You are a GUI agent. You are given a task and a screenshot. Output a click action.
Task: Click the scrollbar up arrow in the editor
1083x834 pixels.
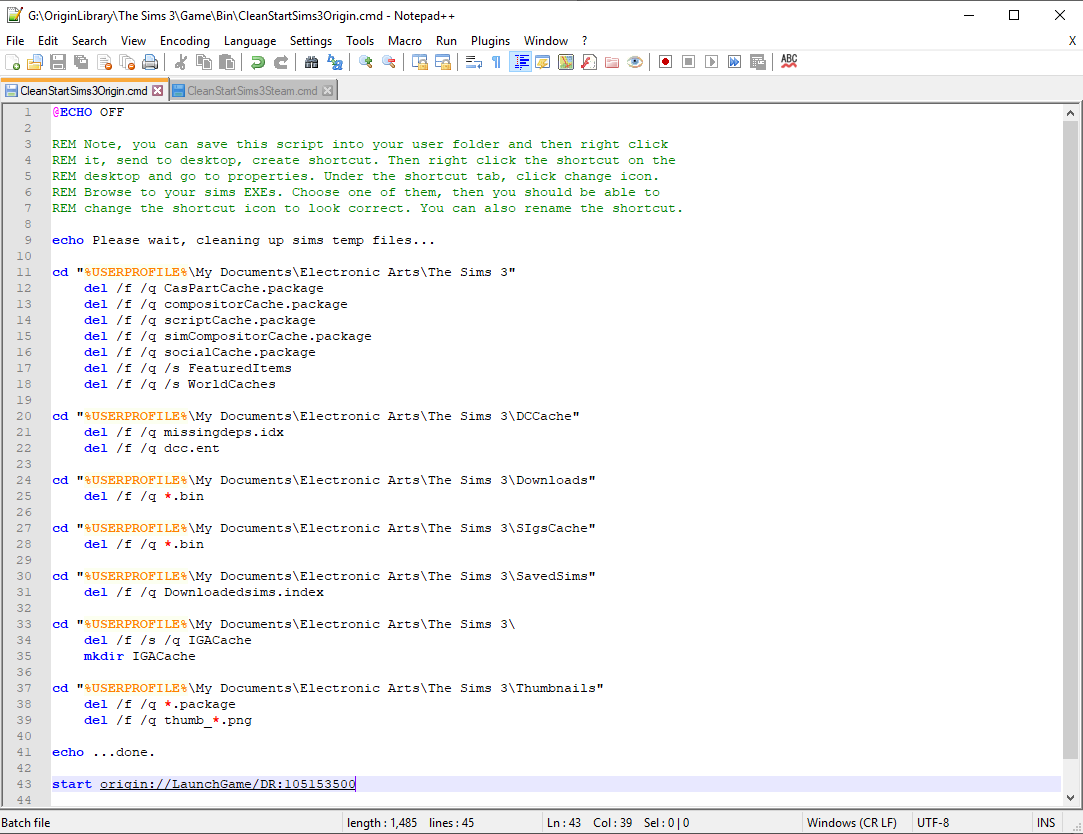(x=1070, y=113)
